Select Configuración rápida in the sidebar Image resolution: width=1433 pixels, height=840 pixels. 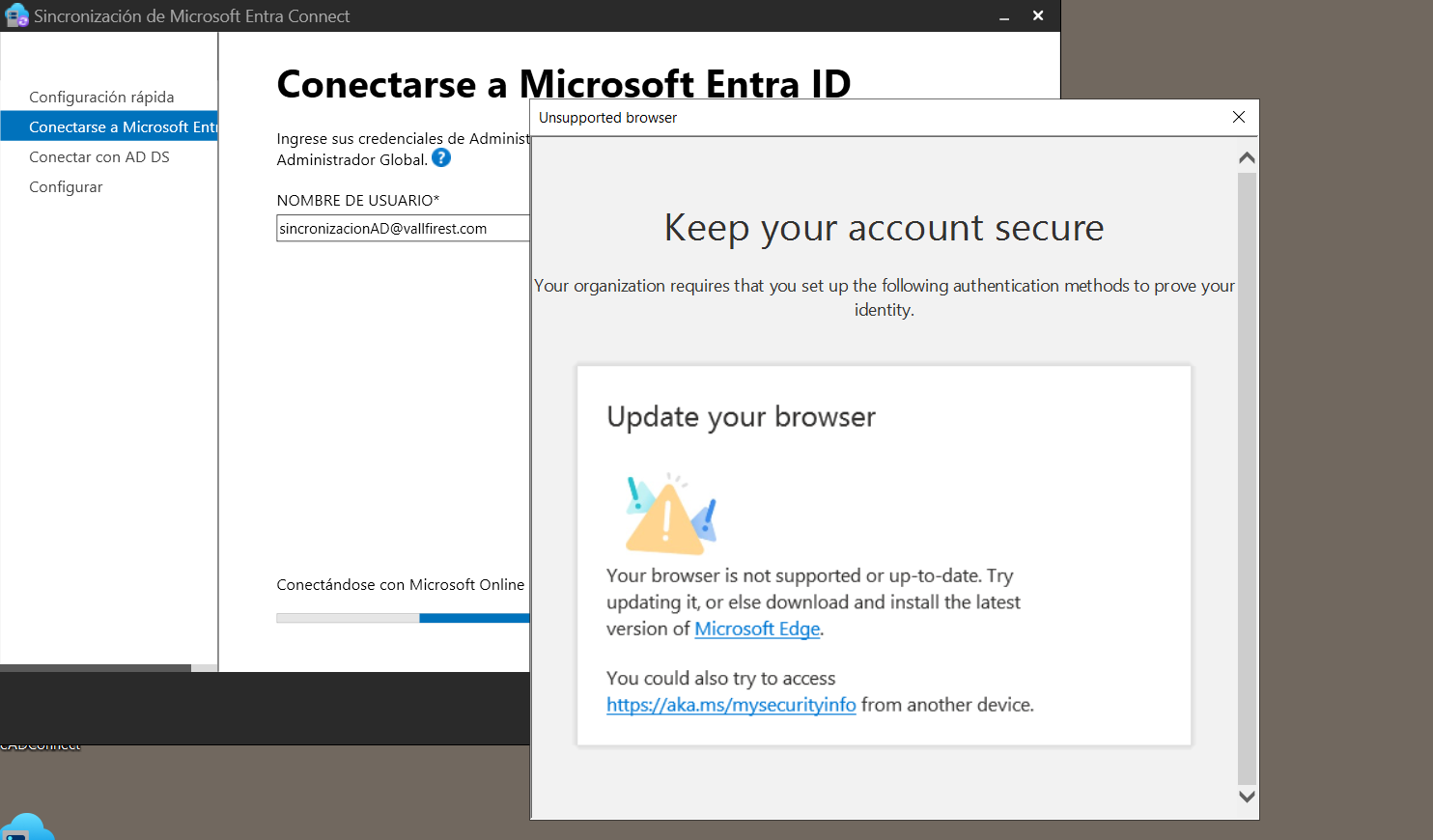click(101, 97)
